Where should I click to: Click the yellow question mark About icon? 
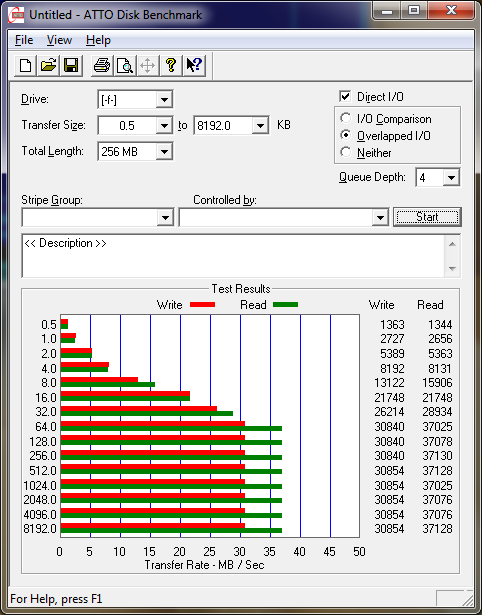point(171,66)
